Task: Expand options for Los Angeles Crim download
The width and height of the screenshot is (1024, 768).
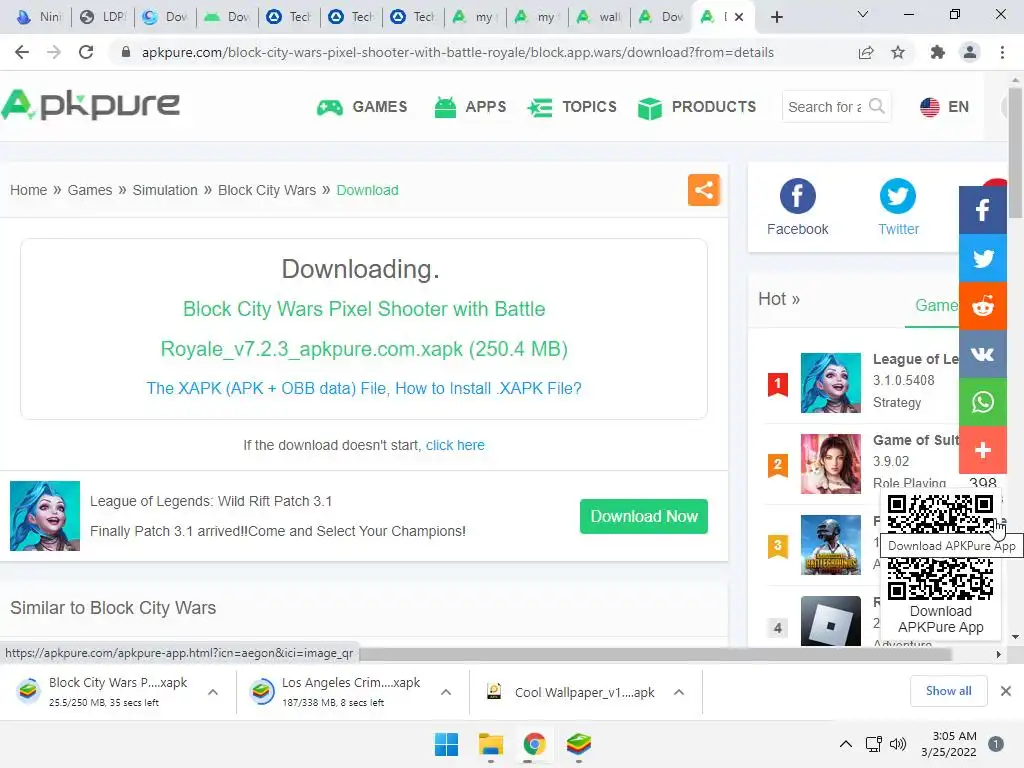Action: [x=446, y=692]
